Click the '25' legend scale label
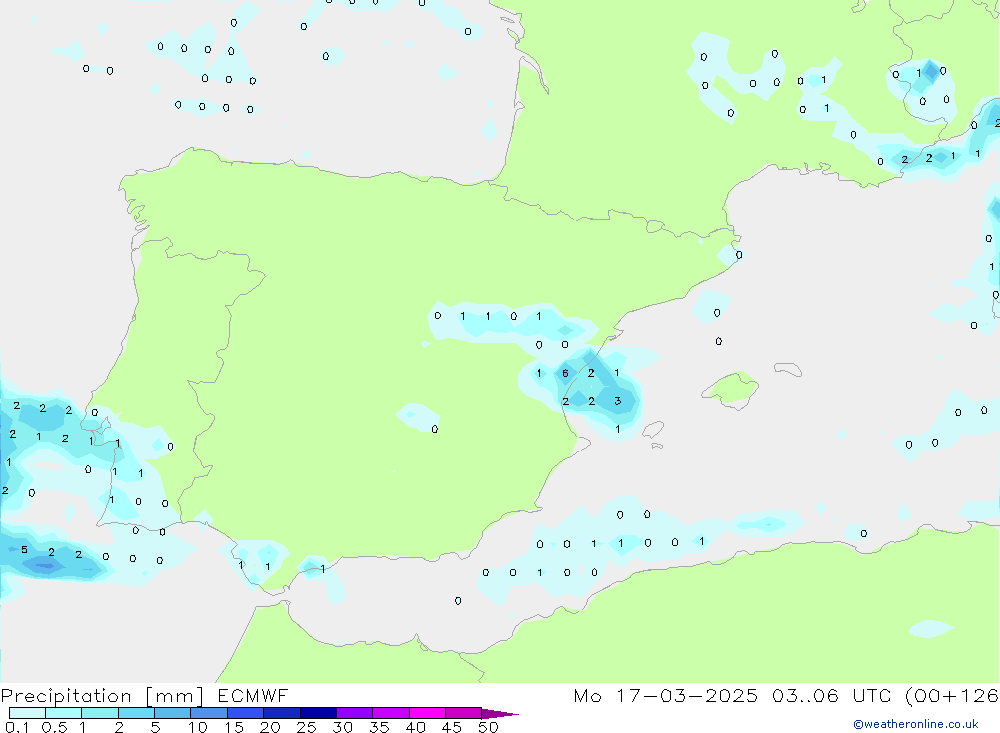Screen dimensions: 1000x733 pos(306,727)
